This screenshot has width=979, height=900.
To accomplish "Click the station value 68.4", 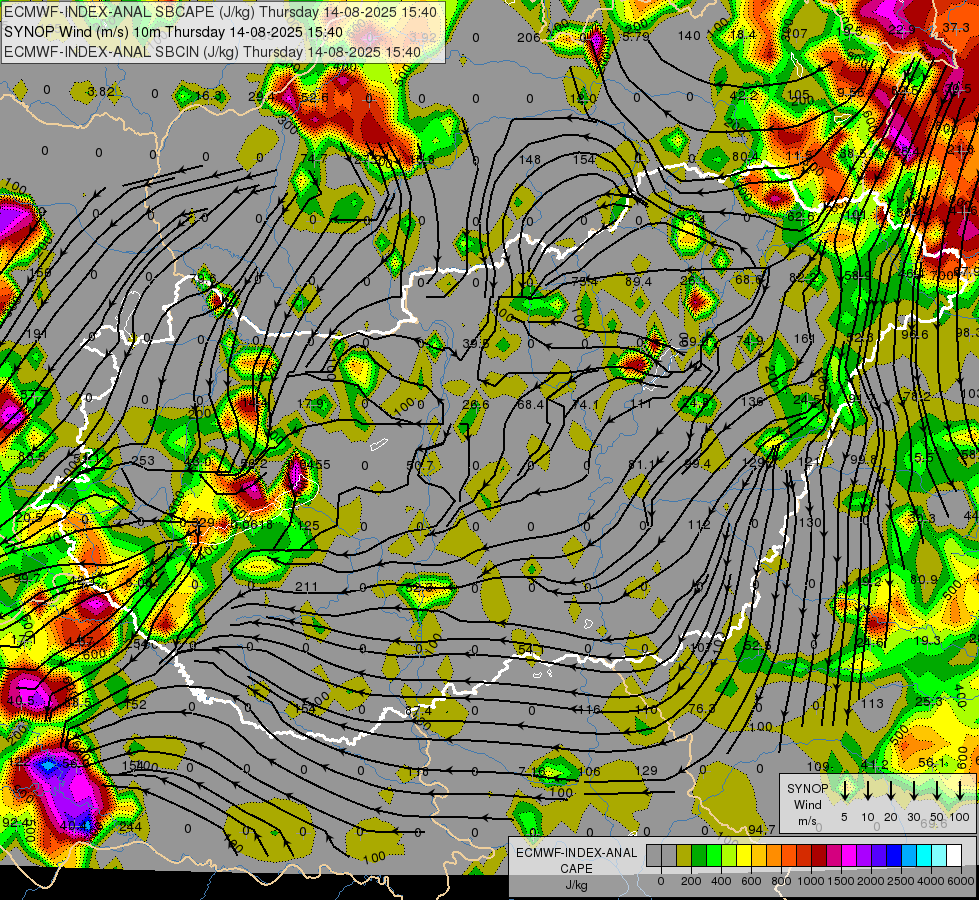I will point(530,405).
